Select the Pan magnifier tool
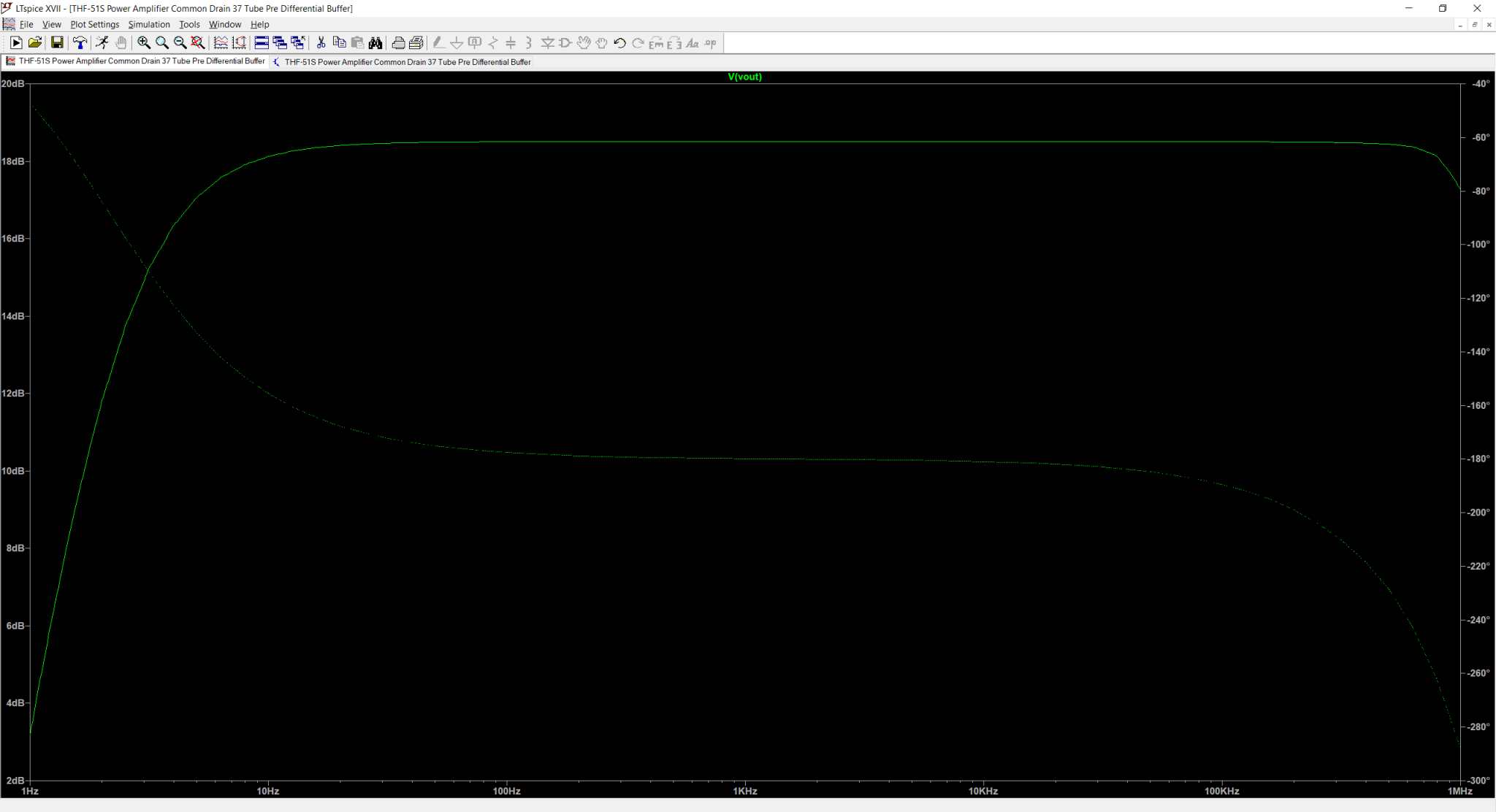Image resolution: width=1496 pixels, height=812 pixels. coord(162,43)
